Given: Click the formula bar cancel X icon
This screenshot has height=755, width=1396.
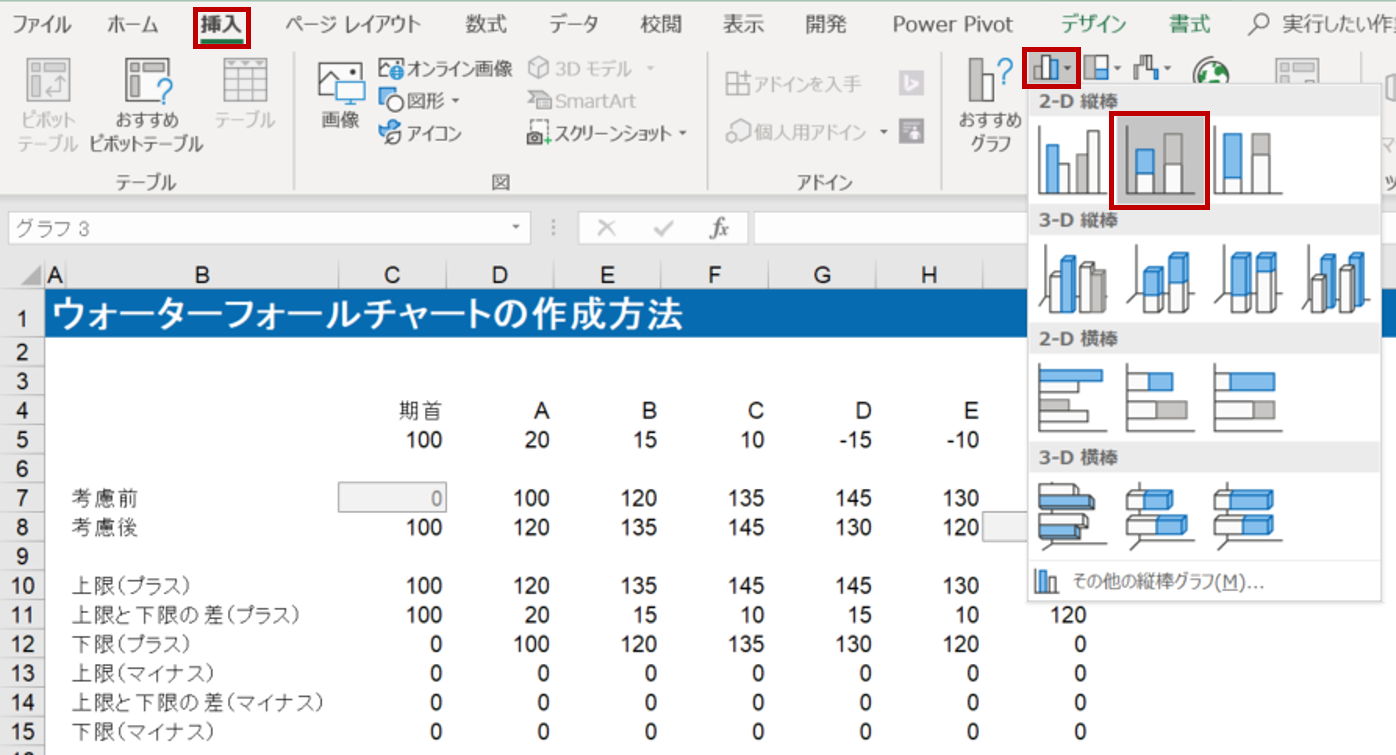Looking at the screenshot, I should (605, 228).
